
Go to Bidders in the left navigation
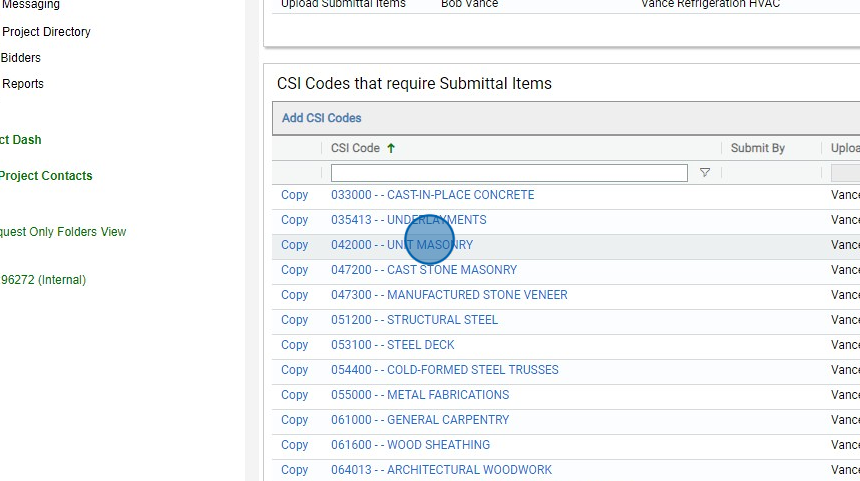[x=21, y=58]
